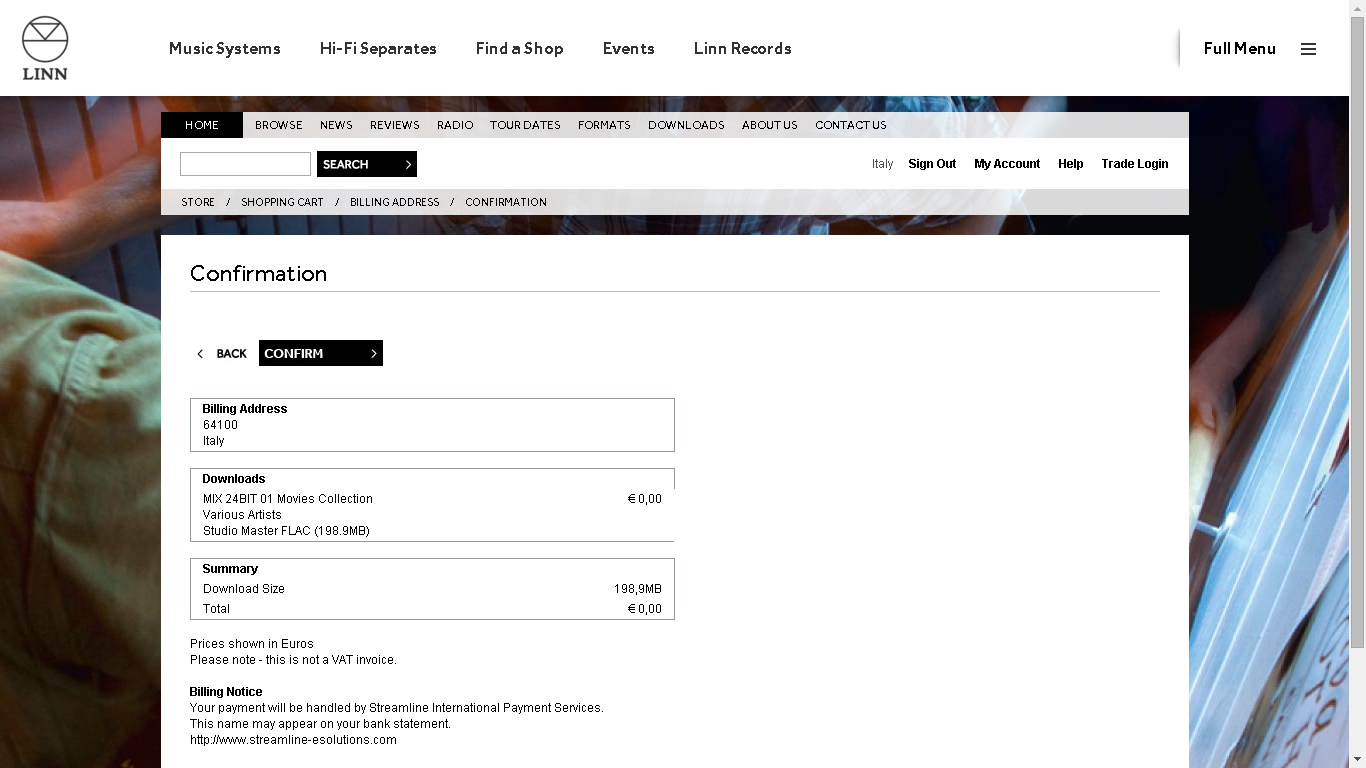Click the Confirm button
The height and width of the screenshot is (768, 1366).
click(320, 353)
